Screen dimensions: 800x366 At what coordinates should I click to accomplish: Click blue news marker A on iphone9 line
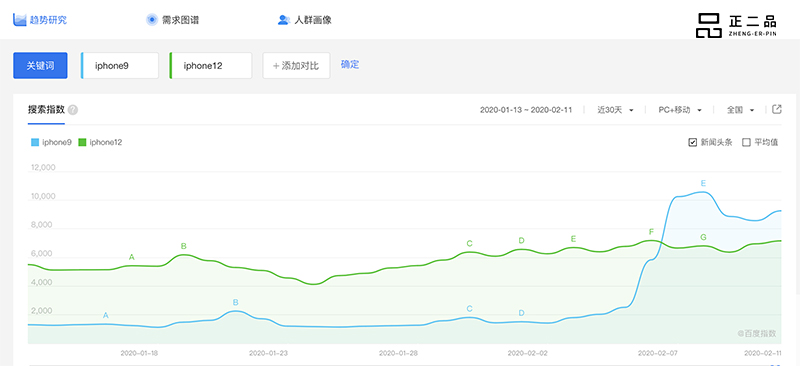[106, 315]
